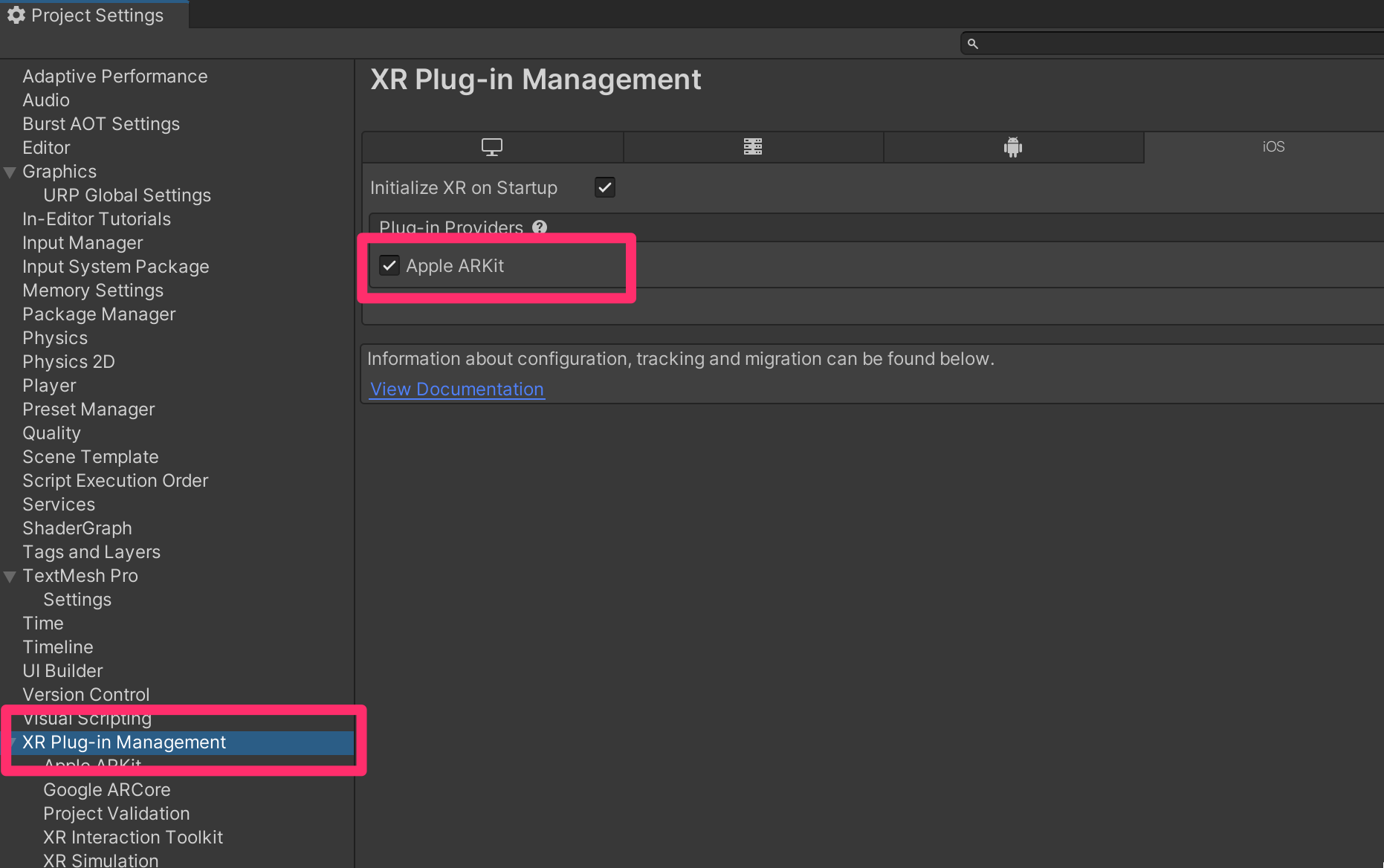Open the View Documentation link
Image resolution: width=1384 pixels, height=868 pixels.
456,389
